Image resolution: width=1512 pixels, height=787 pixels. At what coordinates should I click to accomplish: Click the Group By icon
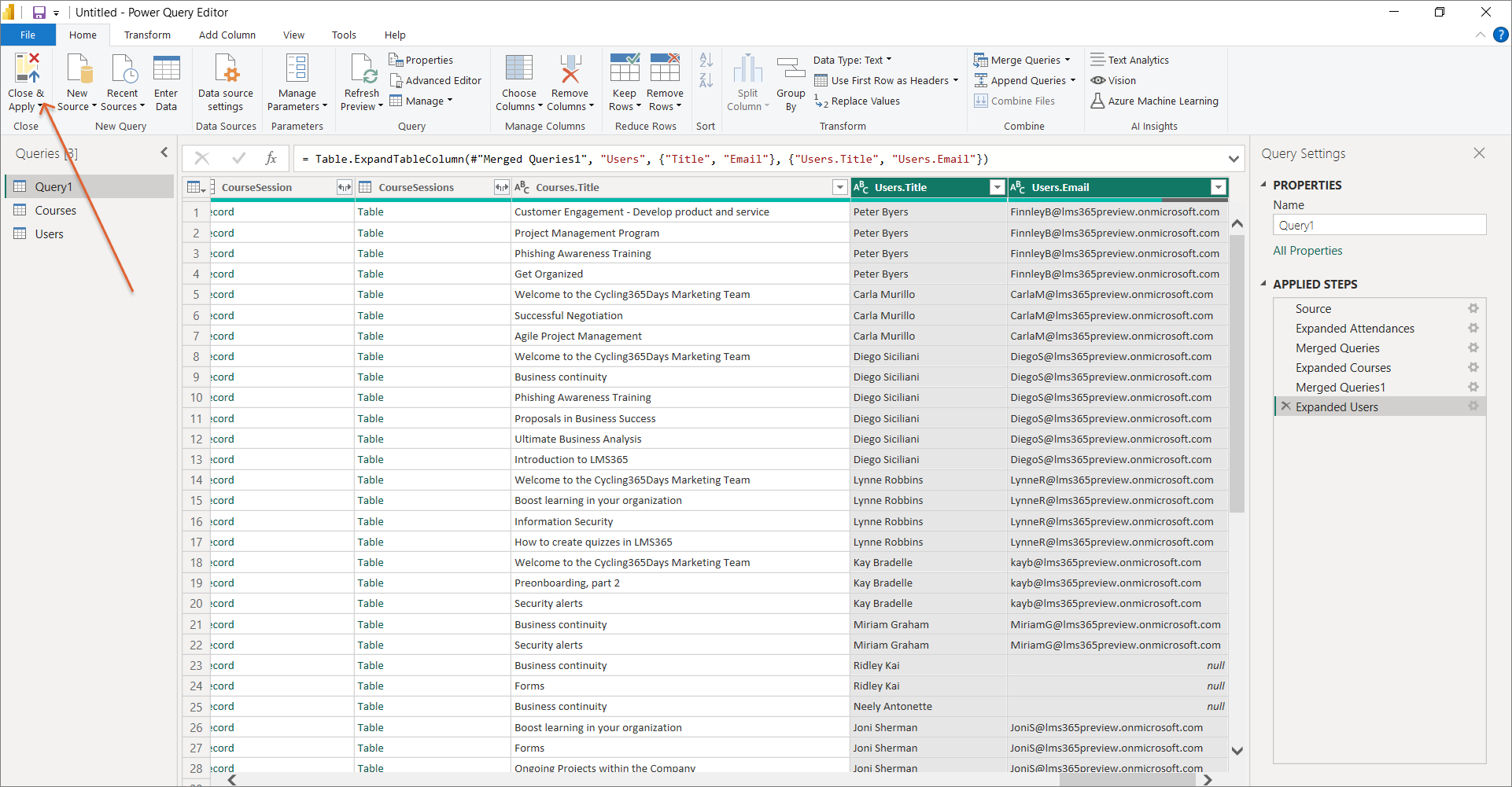tap(791, 69)
